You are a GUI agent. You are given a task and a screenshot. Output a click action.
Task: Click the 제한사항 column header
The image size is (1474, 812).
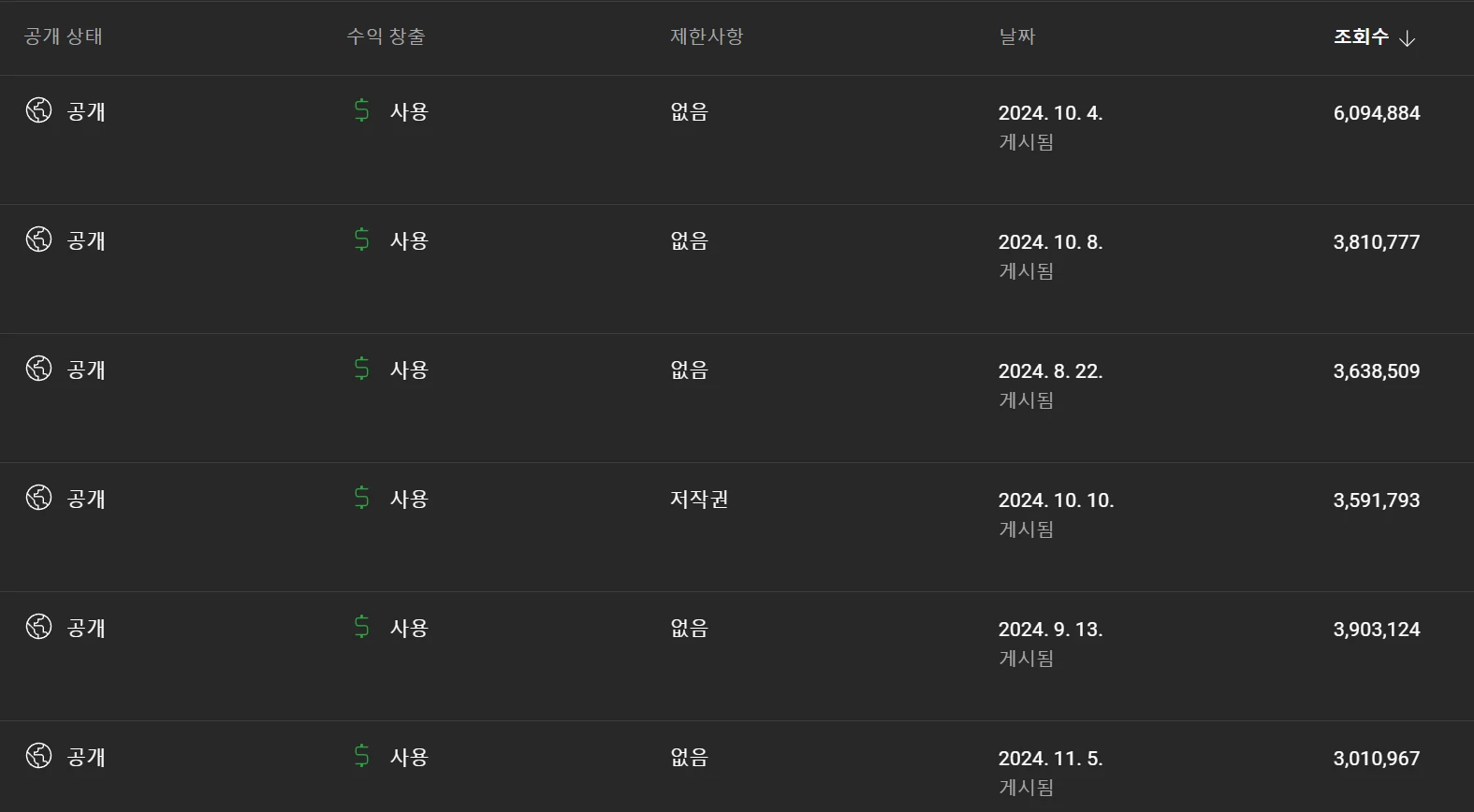[707, 36]
